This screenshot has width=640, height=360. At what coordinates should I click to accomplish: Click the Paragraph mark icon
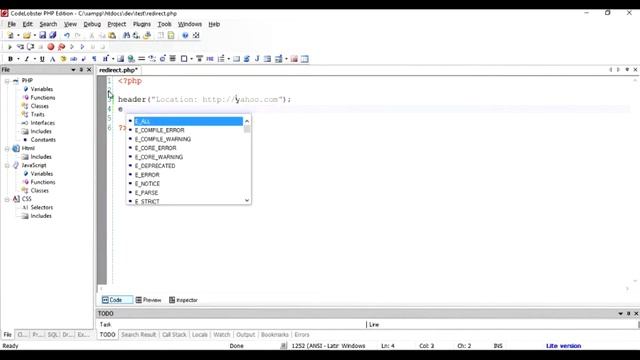(x=94, y=59)
